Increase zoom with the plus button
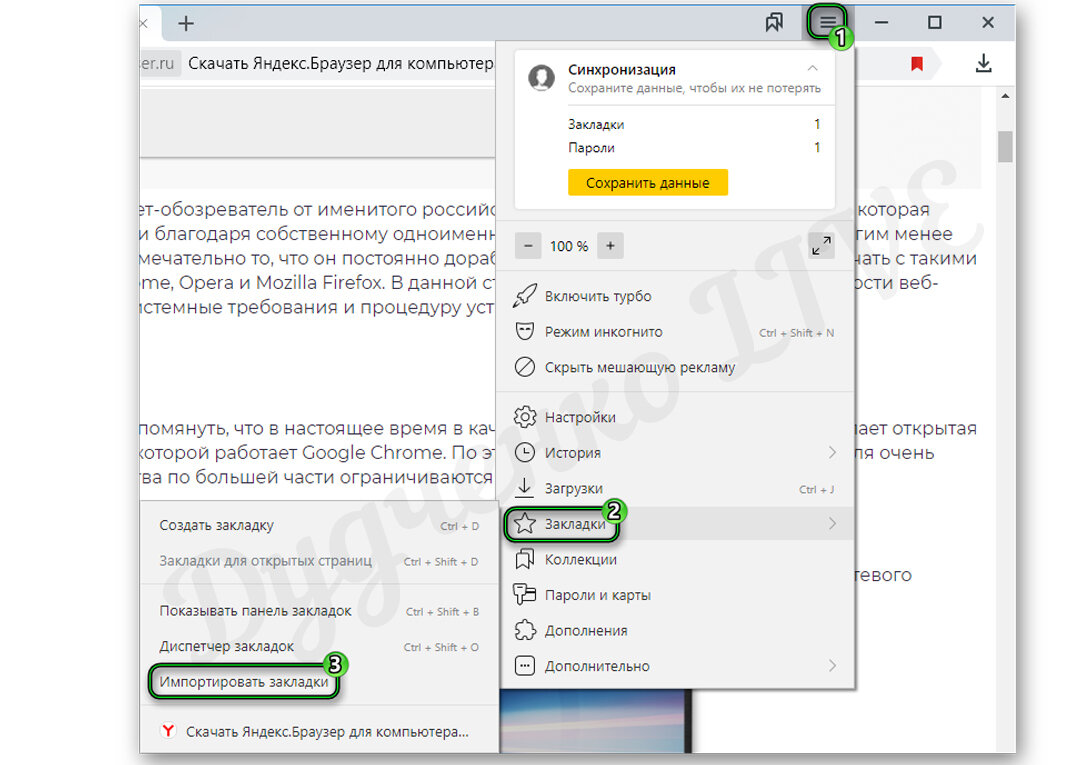This screenshot has height=765, width=1089. 610,246
